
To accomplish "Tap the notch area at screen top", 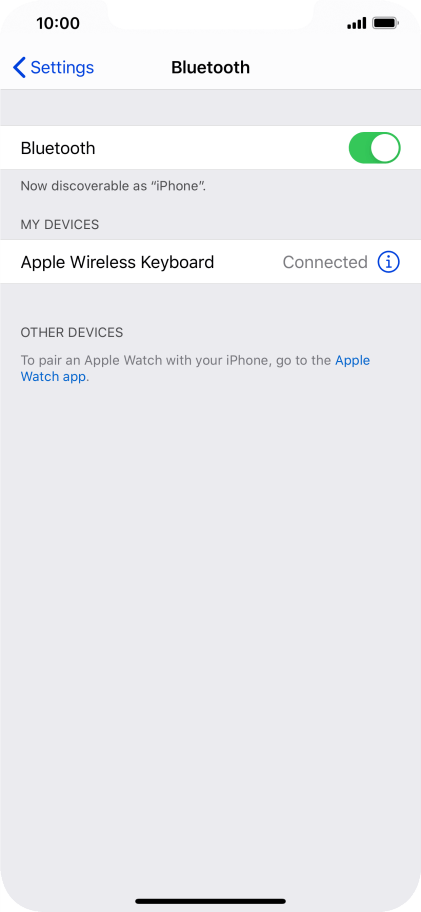I will (x=210, y=15).
